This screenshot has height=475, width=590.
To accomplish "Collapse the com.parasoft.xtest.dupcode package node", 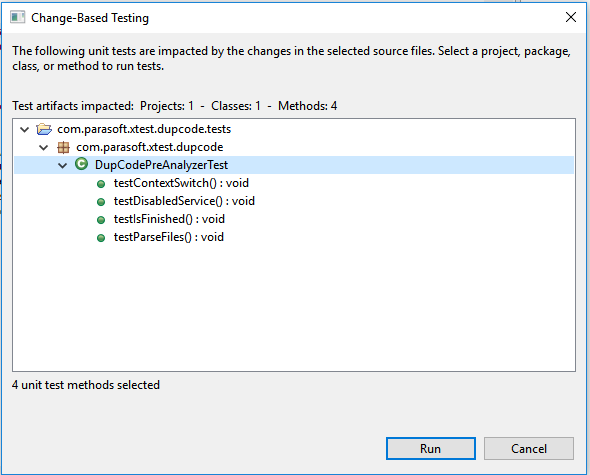I will coord(44,148).
